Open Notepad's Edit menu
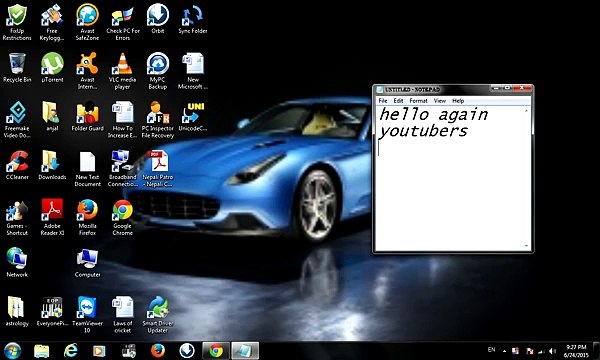Viewport: 600px width, 360px height. 398,101
